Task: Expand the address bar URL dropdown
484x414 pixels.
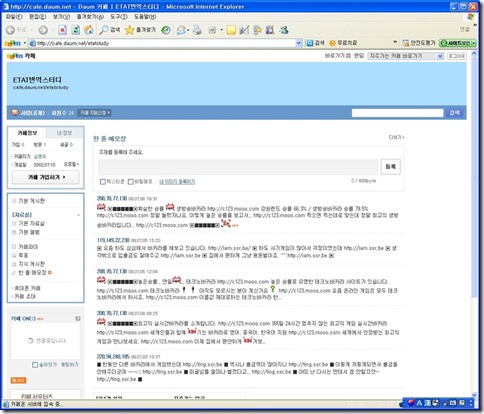Action: pos(298,43)
